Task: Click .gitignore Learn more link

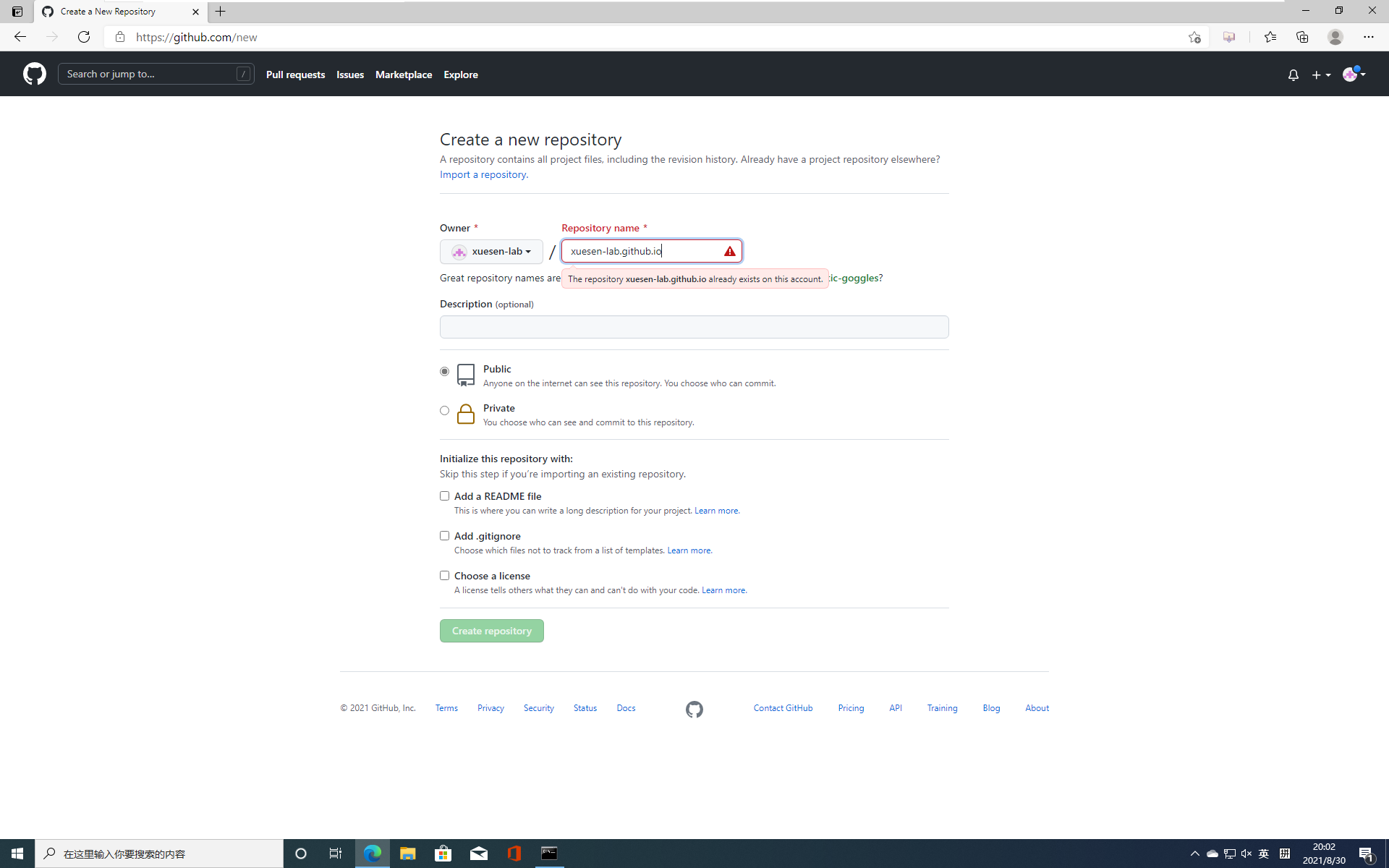Action: pos(689,550)
